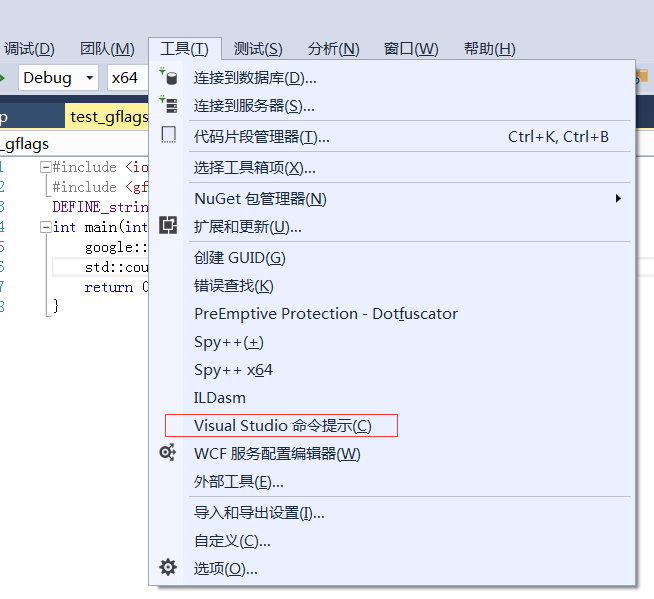Launch ILDasm tool
This screenshot has height=599, width=654.
pyautogui.click(x=392, y=398)
